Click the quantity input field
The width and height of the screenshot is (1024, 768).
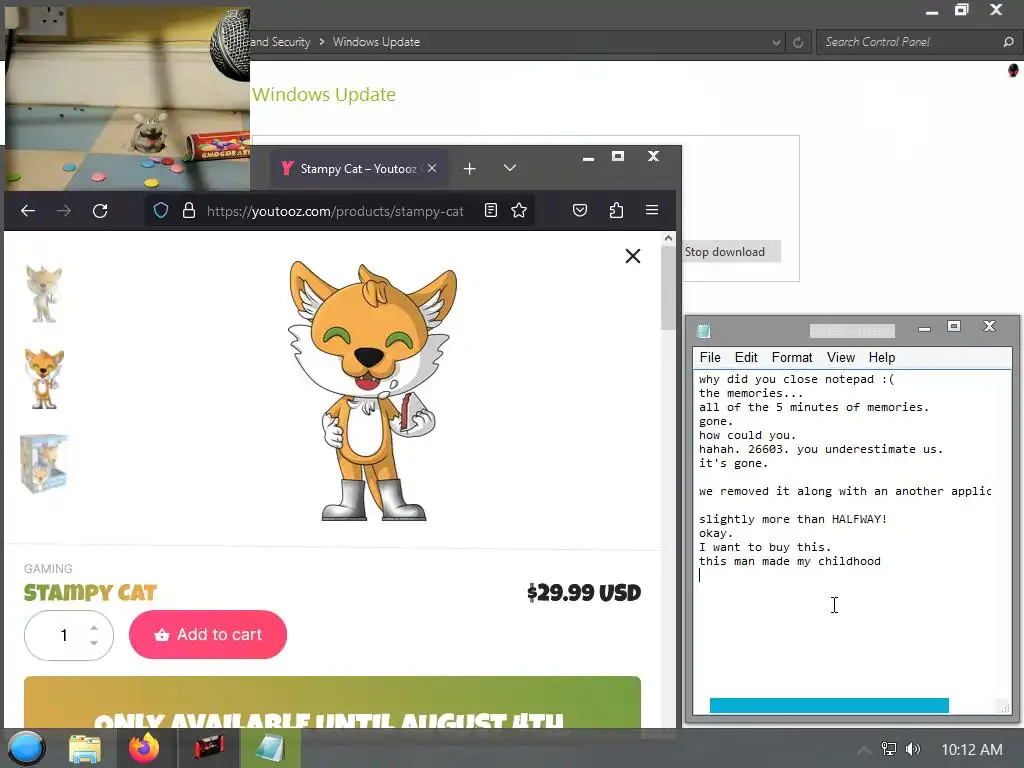coord(64,635)
